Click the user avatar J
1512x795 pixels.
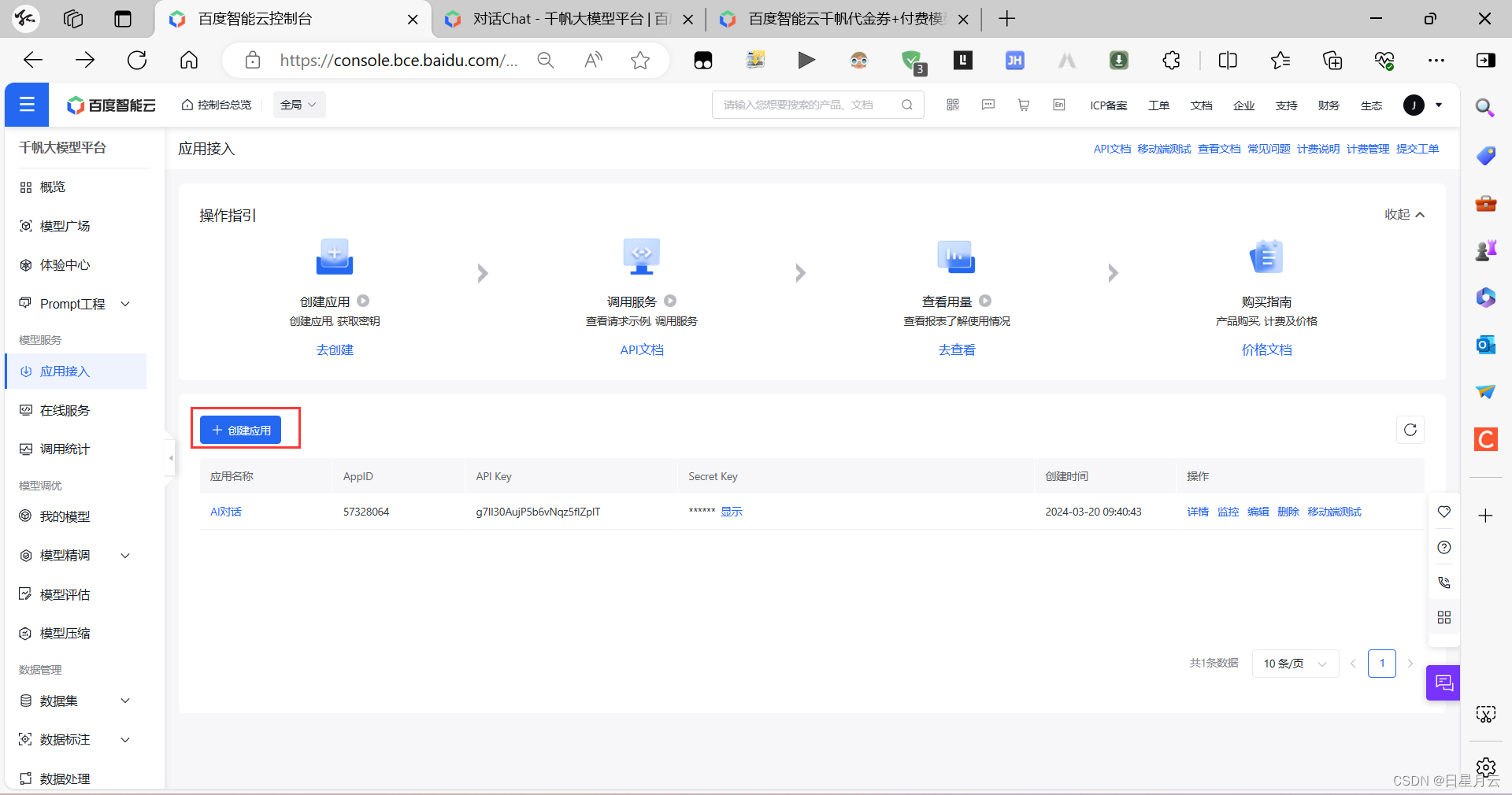tap(1414, 105)
